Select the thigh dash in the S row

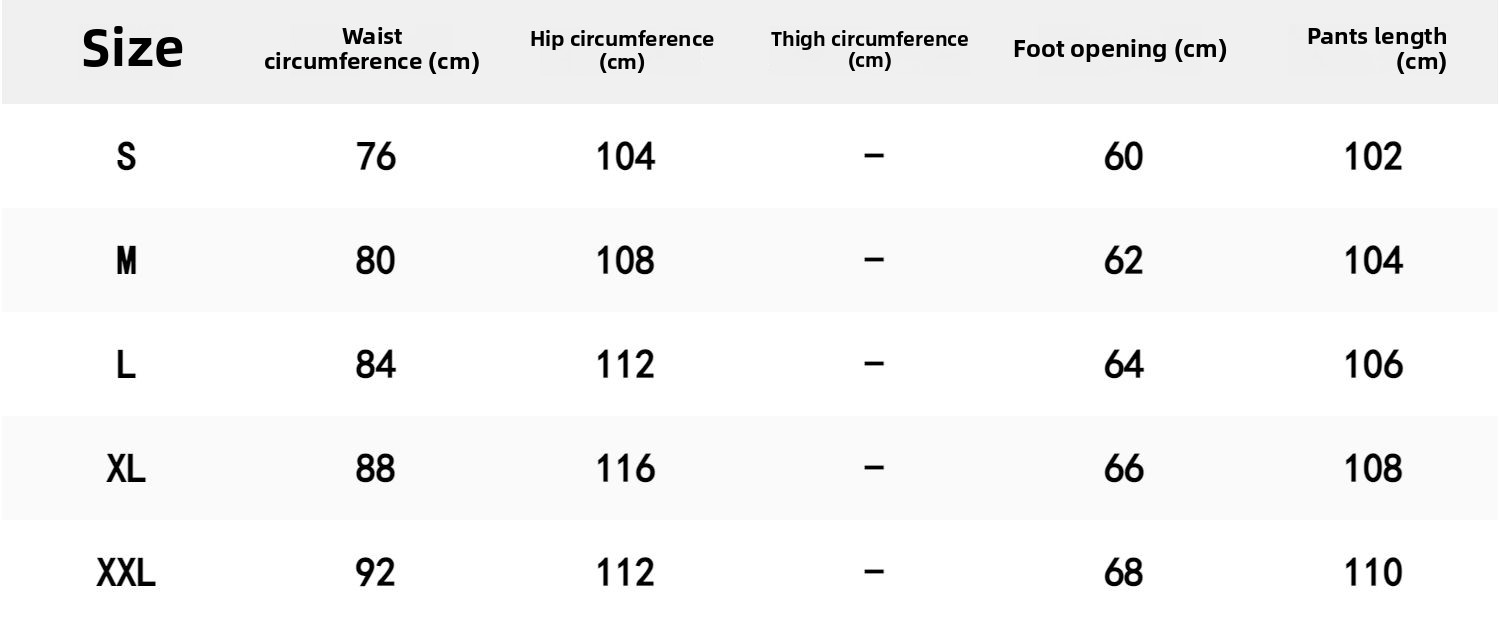(874, 157)
